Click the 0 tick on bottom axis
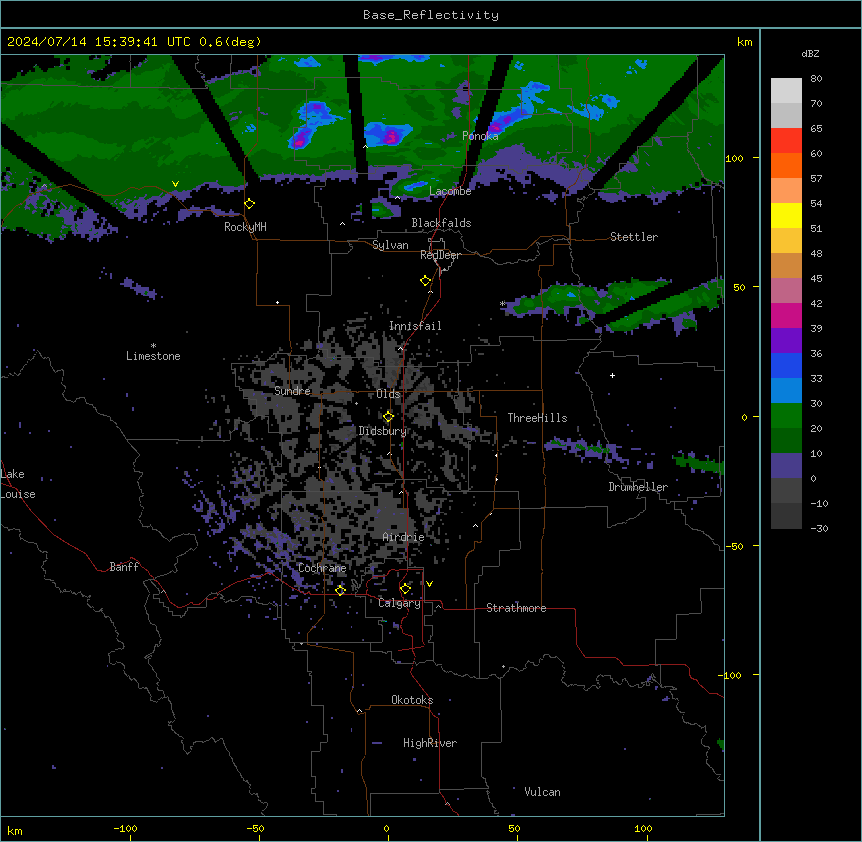The image size is (862, 842). point(386,828)
